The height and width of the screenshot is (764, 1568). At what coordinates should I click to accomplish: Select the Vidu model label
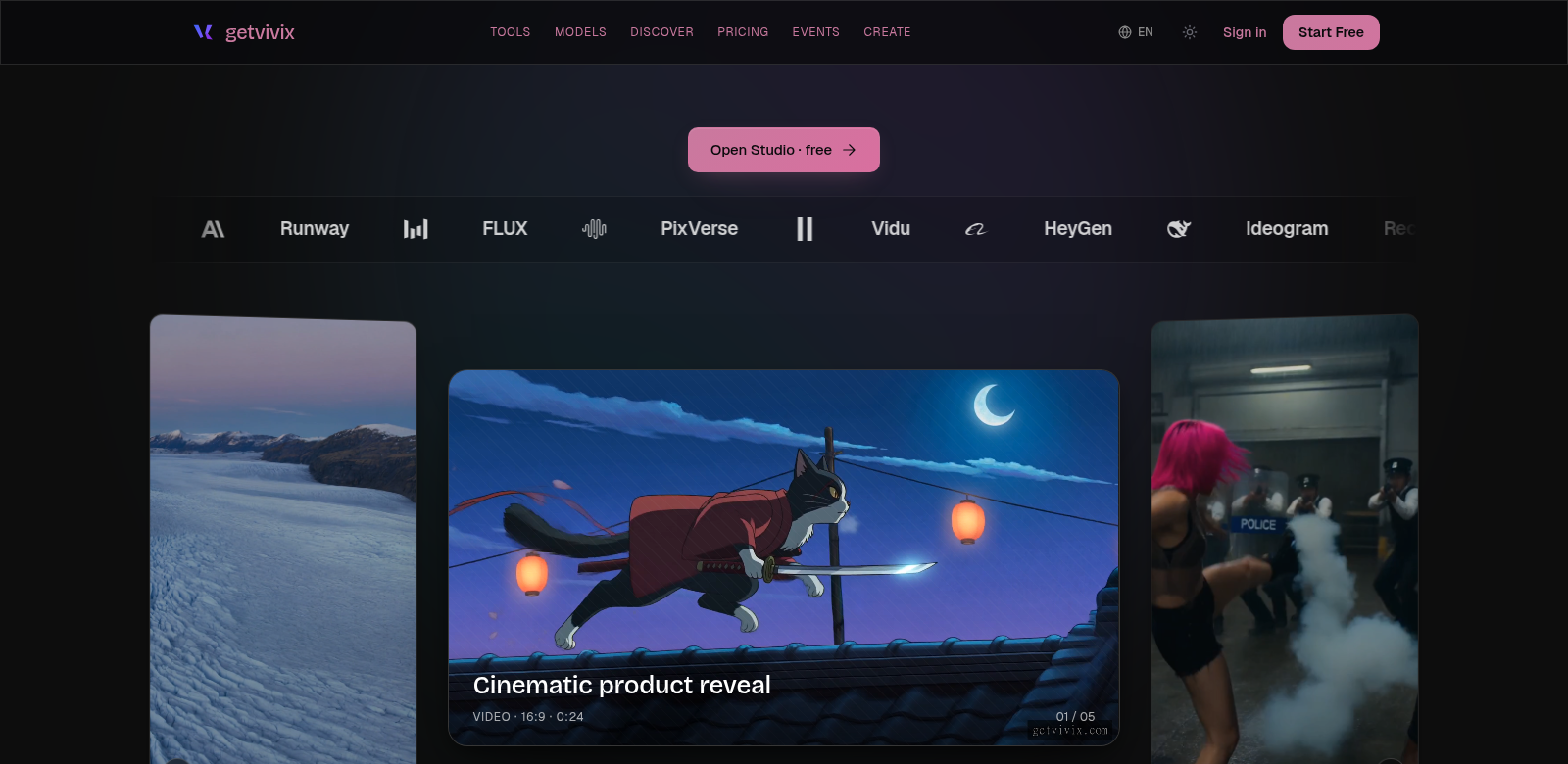point(891,228)
